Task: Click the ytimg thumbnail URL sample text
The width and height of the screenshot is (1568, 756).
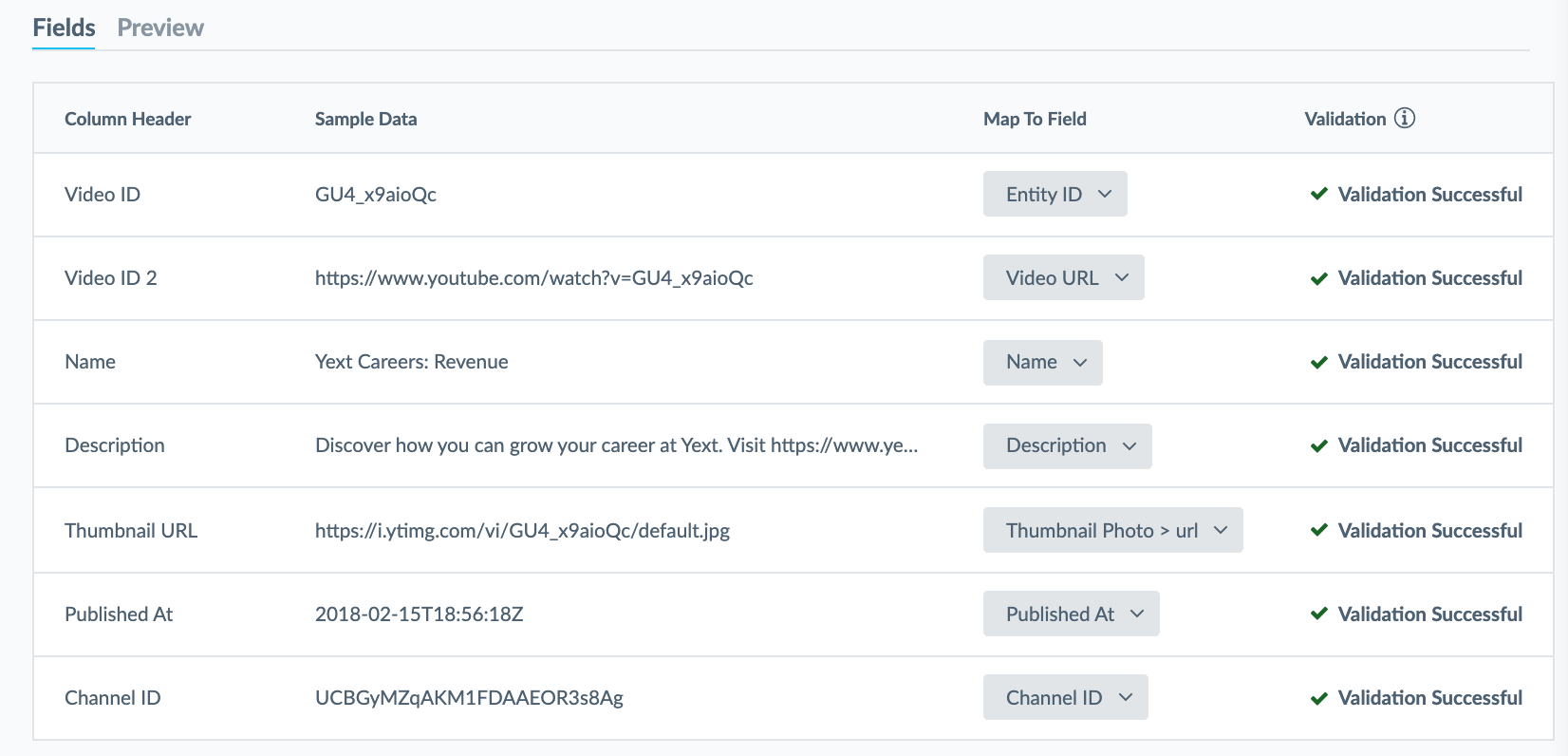Action: [x=522, y=531]
